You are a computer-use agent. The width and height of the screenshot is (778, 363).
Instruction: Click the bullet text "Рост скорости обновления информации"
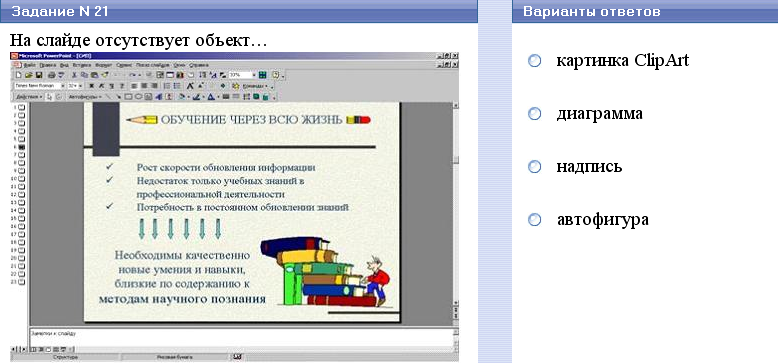pyautogui.click(x=226, y=168)
